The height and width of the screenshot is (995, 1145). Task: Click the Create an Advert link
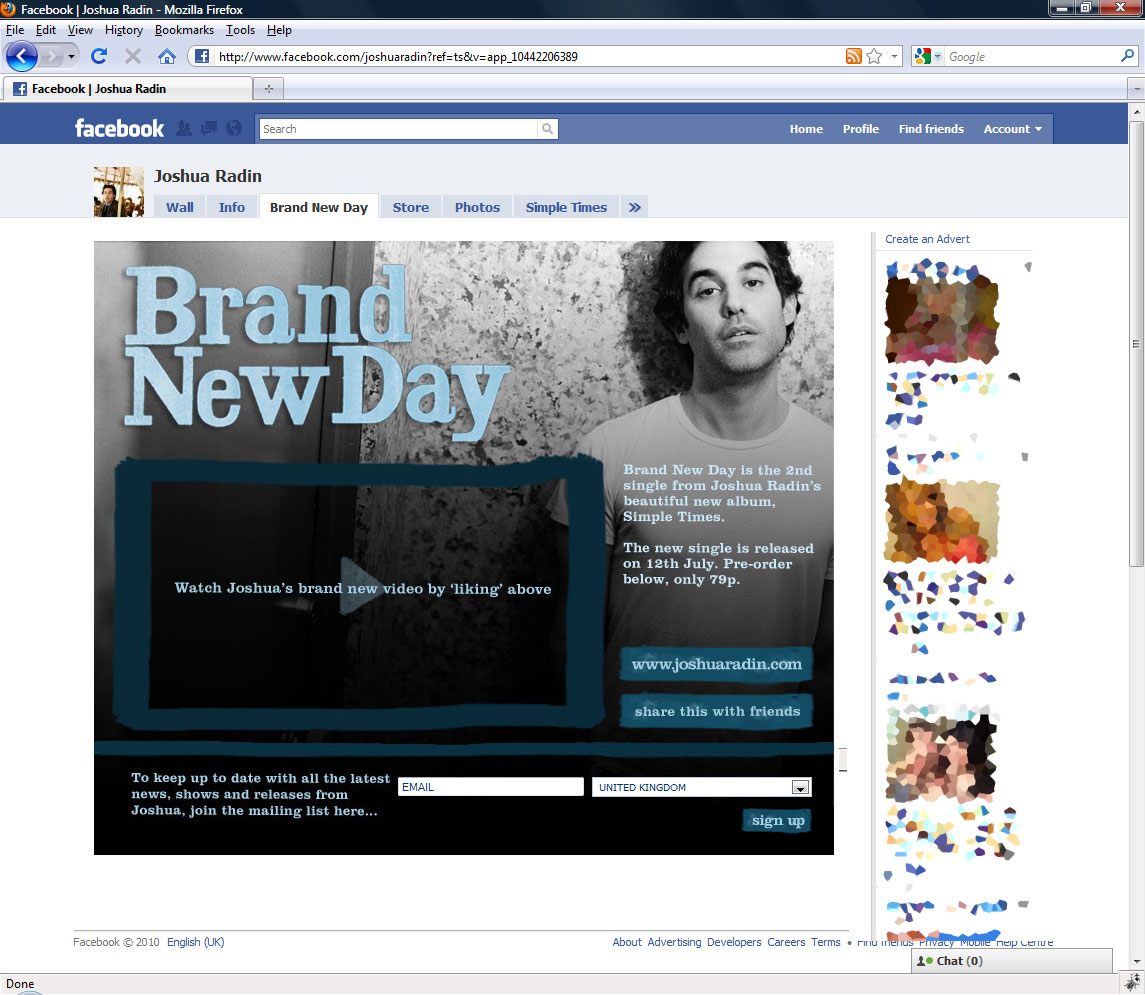tap(927, 239)
